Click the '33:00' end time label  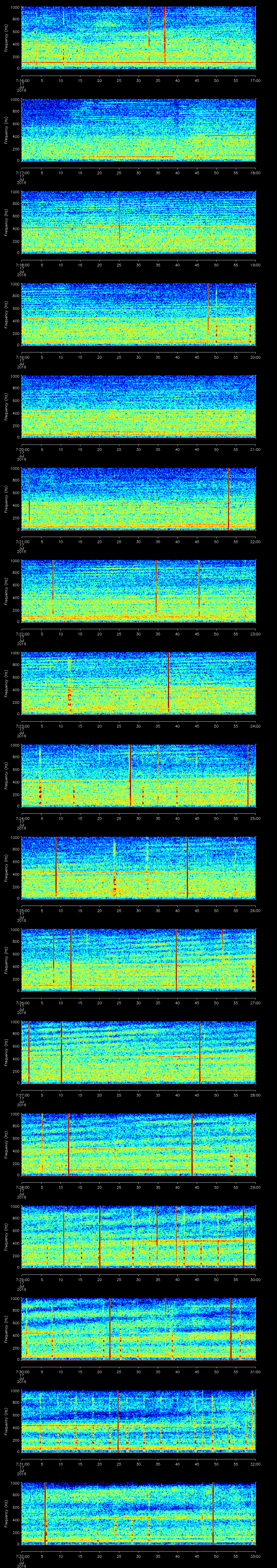point(255,1556)
